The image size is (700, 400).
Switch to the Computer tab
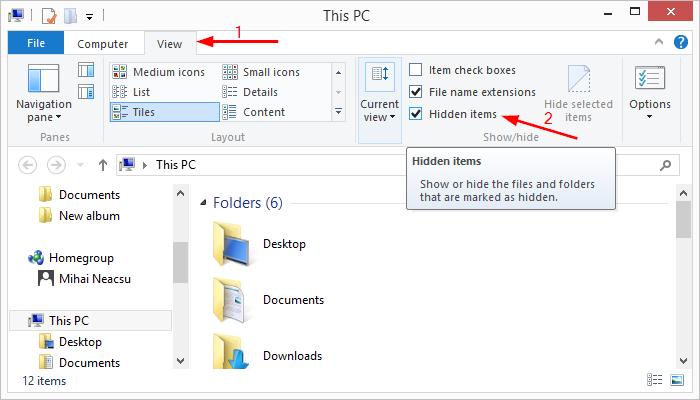103,44
